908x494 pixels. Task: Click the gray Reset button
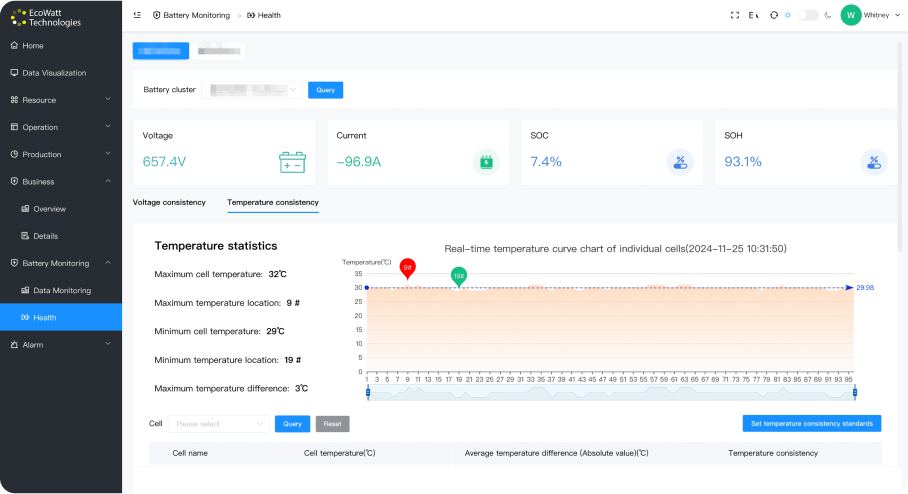[x=332, y=424]
